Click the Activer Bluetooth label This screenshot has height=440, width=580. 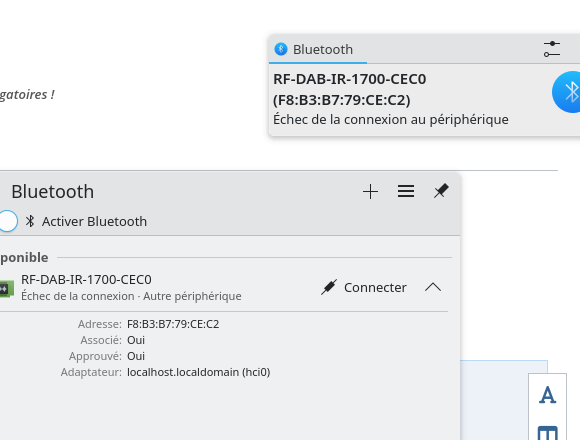94,221
